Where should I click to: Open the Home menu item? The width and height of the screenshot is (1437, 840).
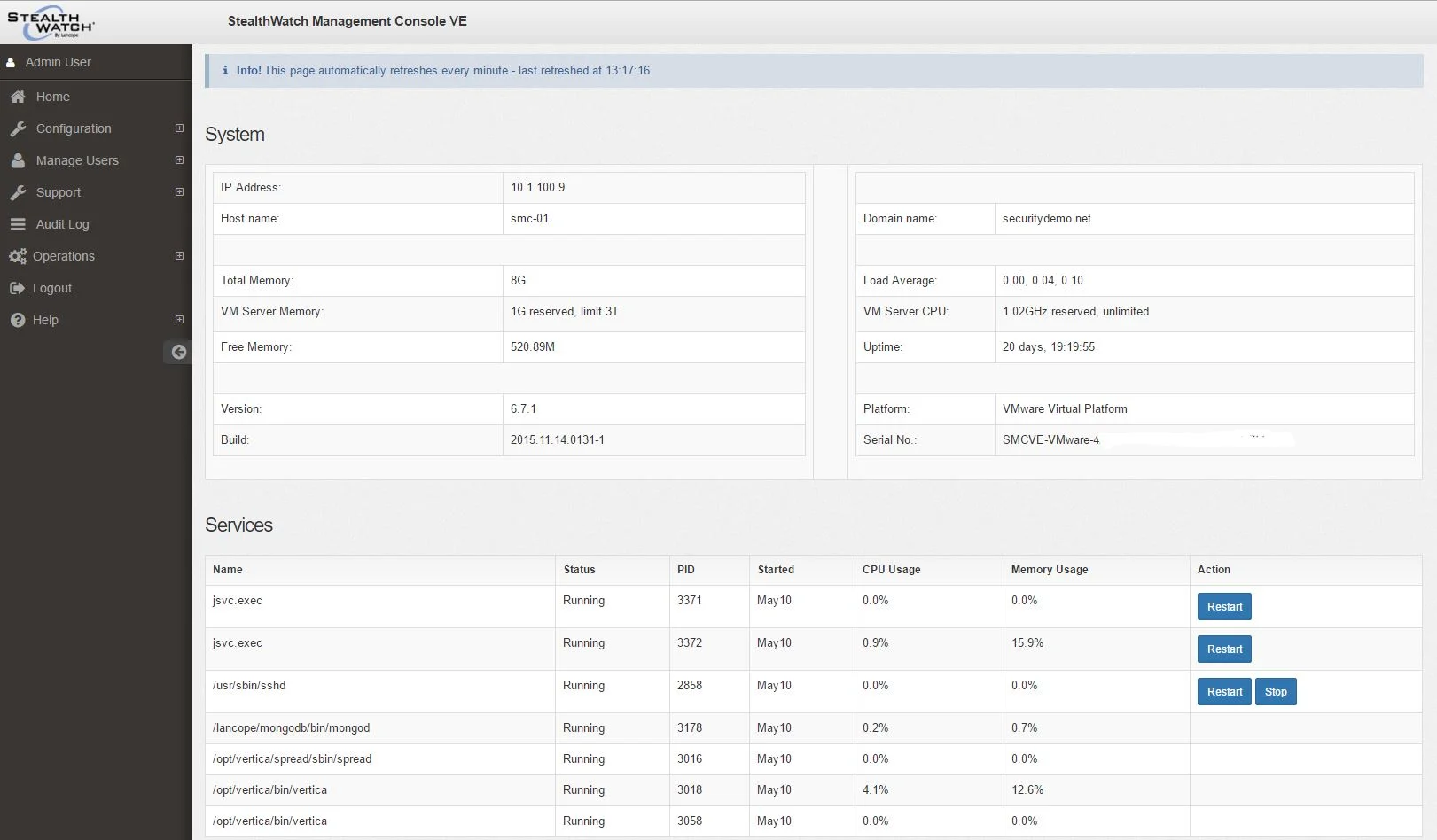click(x=53, y=97)
